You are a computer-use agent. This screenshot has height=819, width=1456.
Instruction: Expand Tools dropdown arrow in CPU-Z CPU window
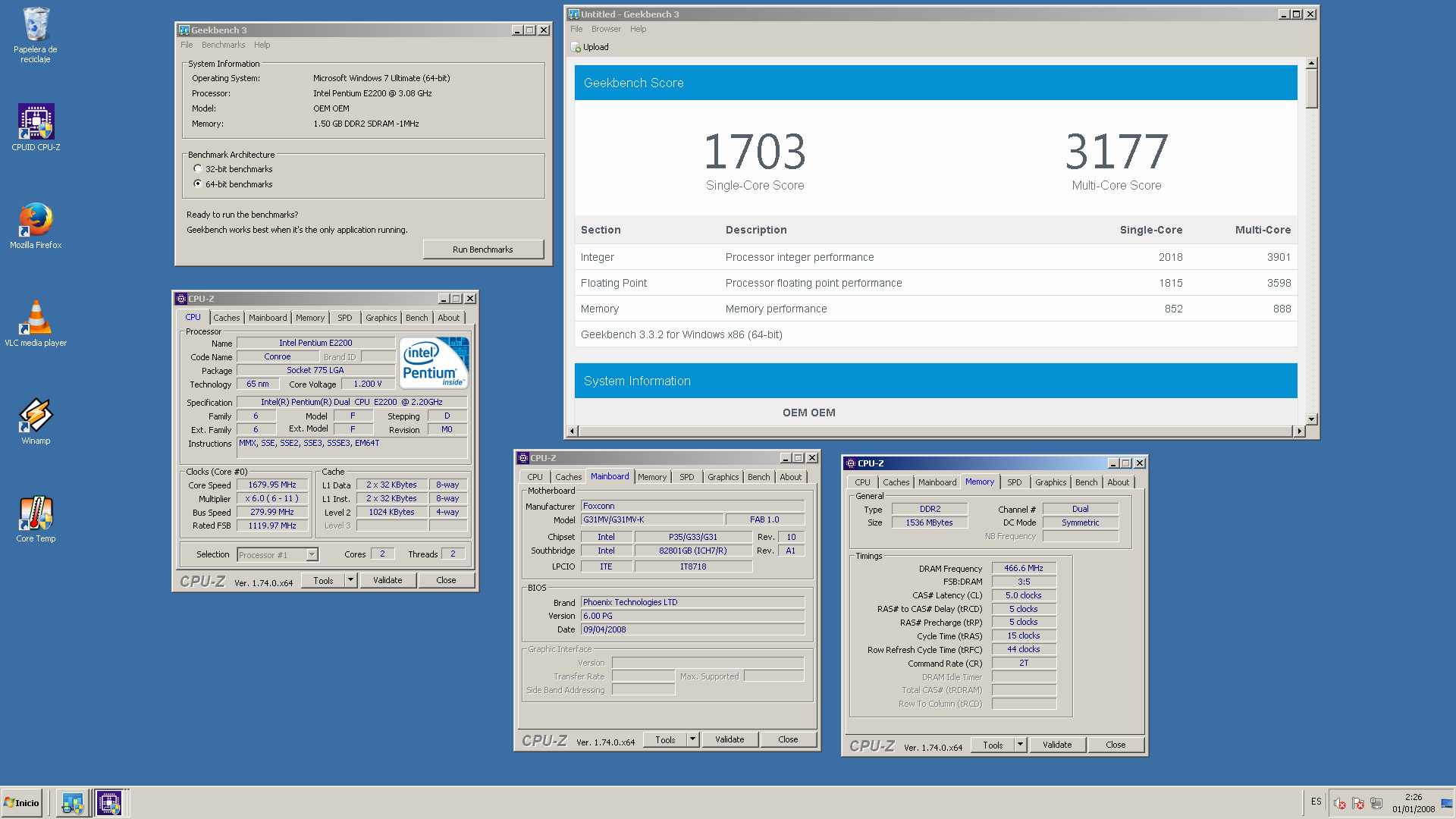350,580
